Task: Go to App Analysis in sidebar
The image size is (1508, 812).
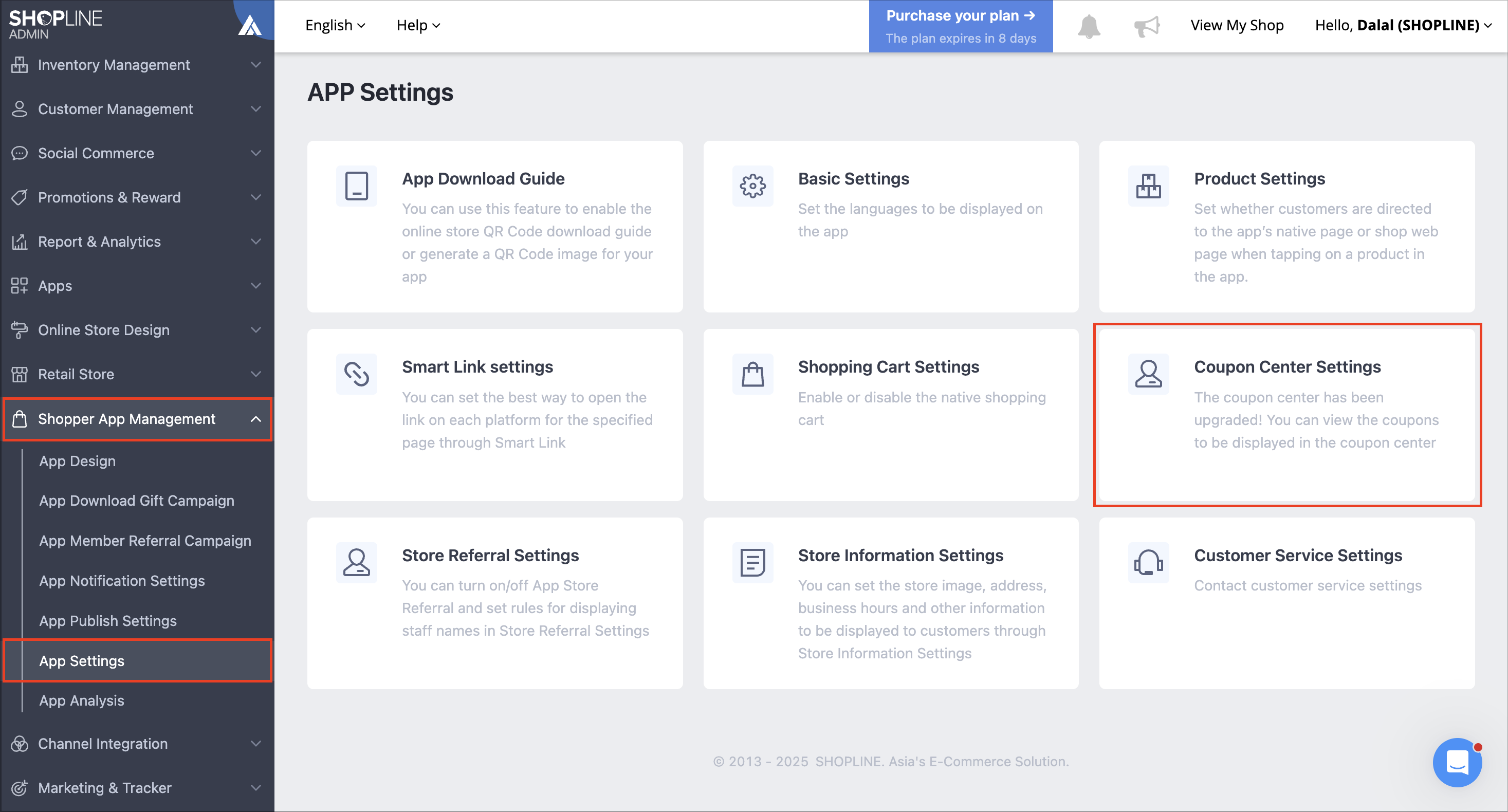Action: (81, 701)
